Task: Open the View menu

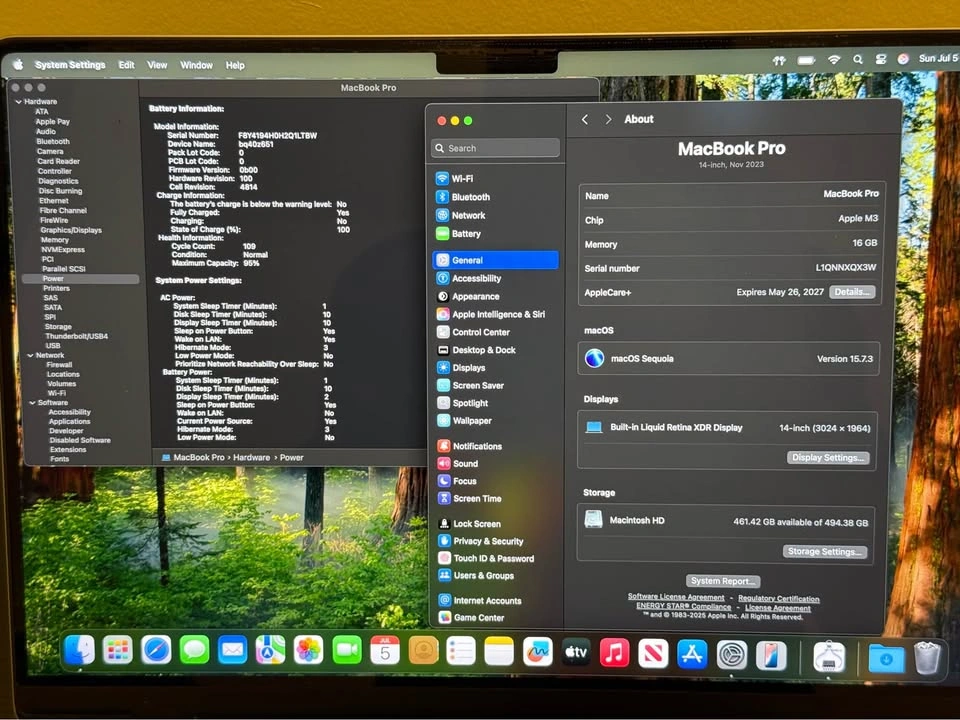Action: coord(157,65)
